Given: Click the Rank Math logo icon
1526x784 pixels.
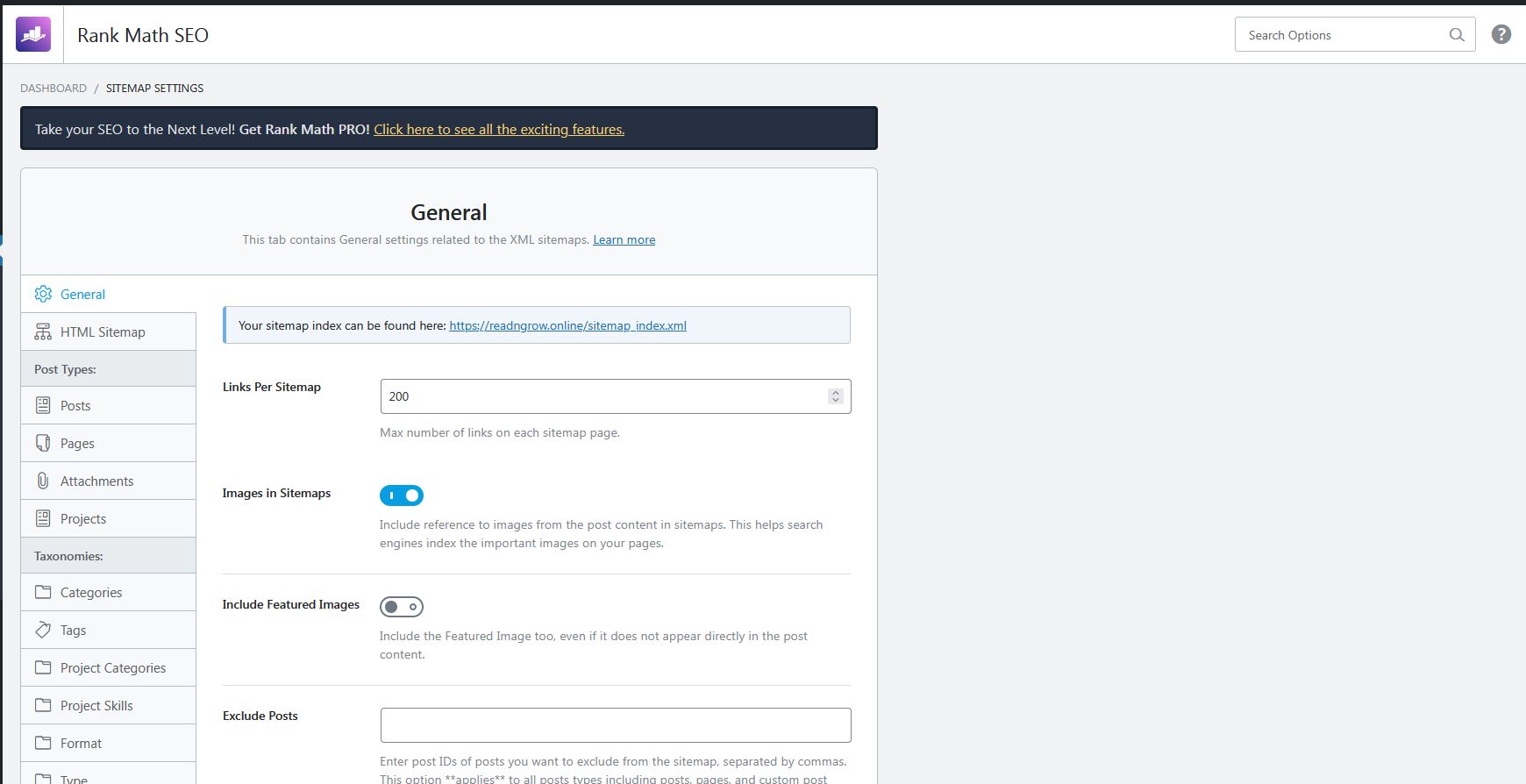Looking at the screenshot, I should pyautogui.click(x=33, y=35).
